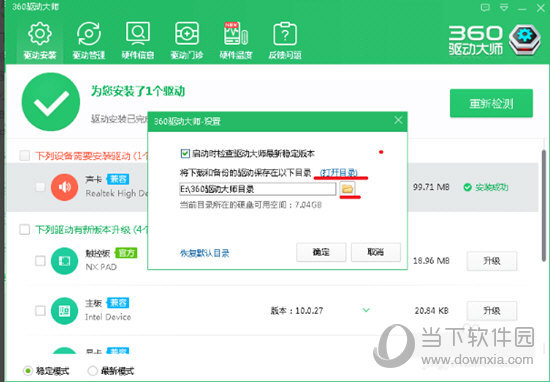This screenshot has height=382, width=550.
Task: Click the 20.84 KB size text
Action: 431,310
